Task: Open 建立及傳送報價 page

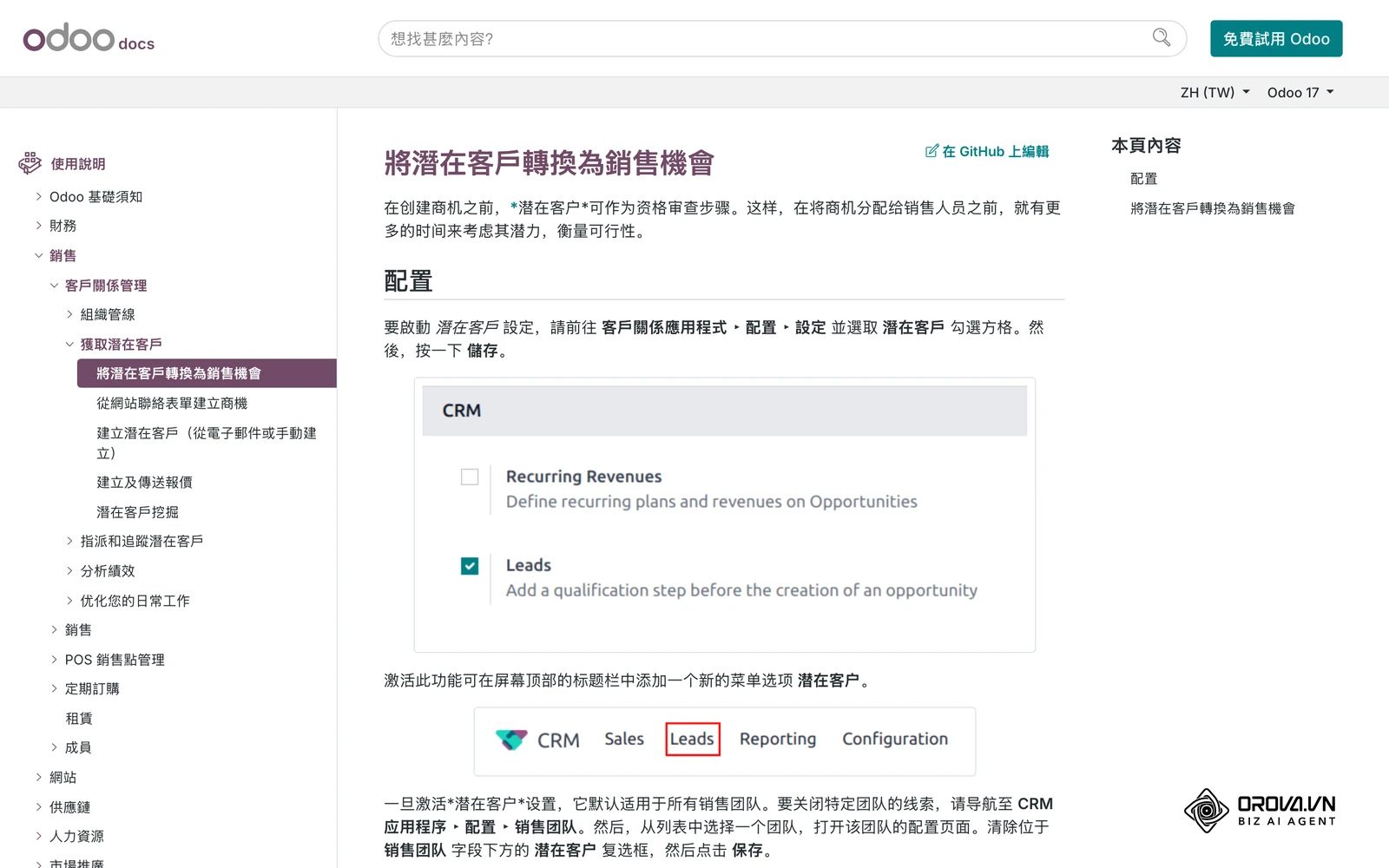Action: 145,482
